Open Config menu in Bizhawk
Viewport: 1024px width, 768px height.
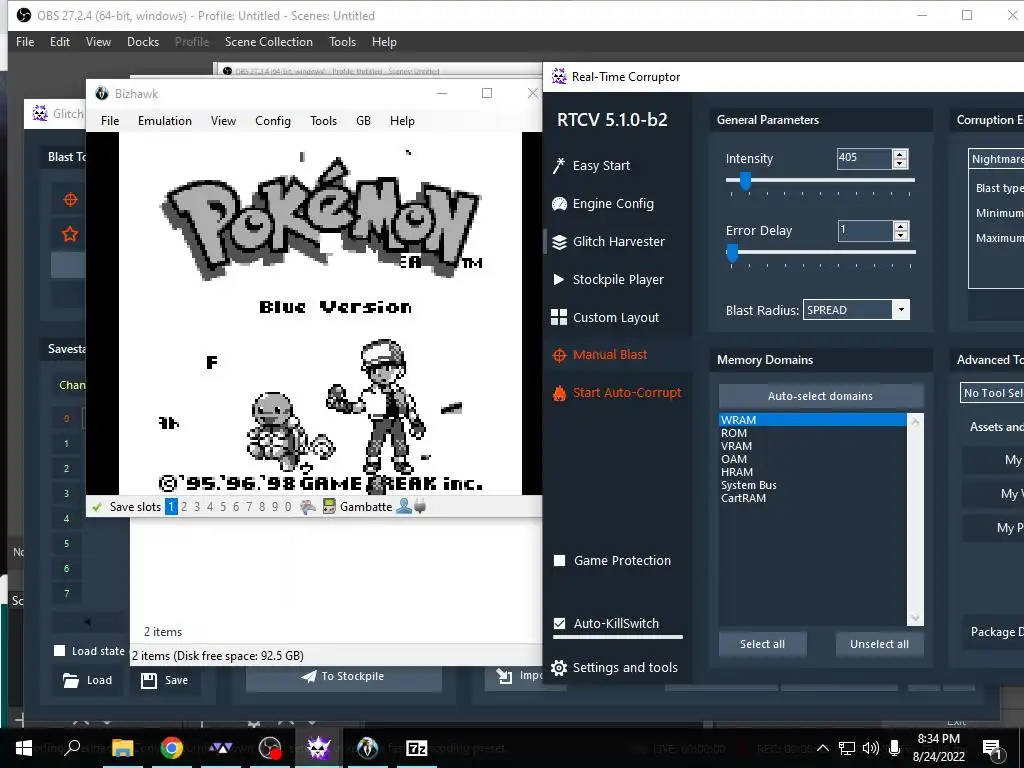click(273, 121)
